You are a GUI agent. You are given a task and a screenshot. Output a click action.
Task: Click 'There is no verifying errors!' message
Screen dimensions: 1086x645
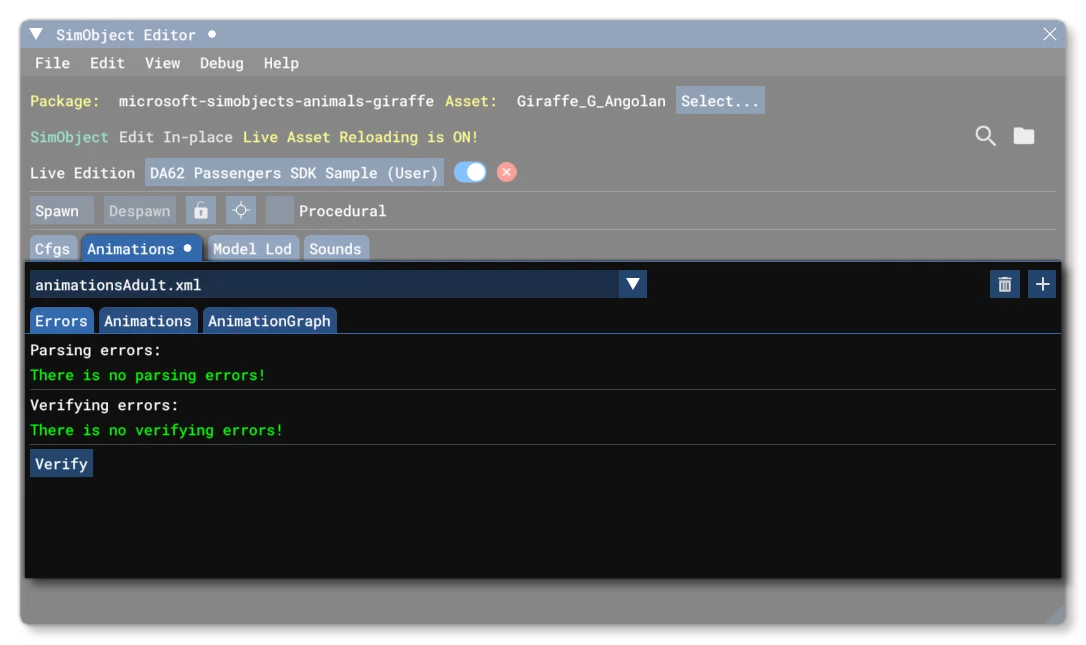point(157,430)
